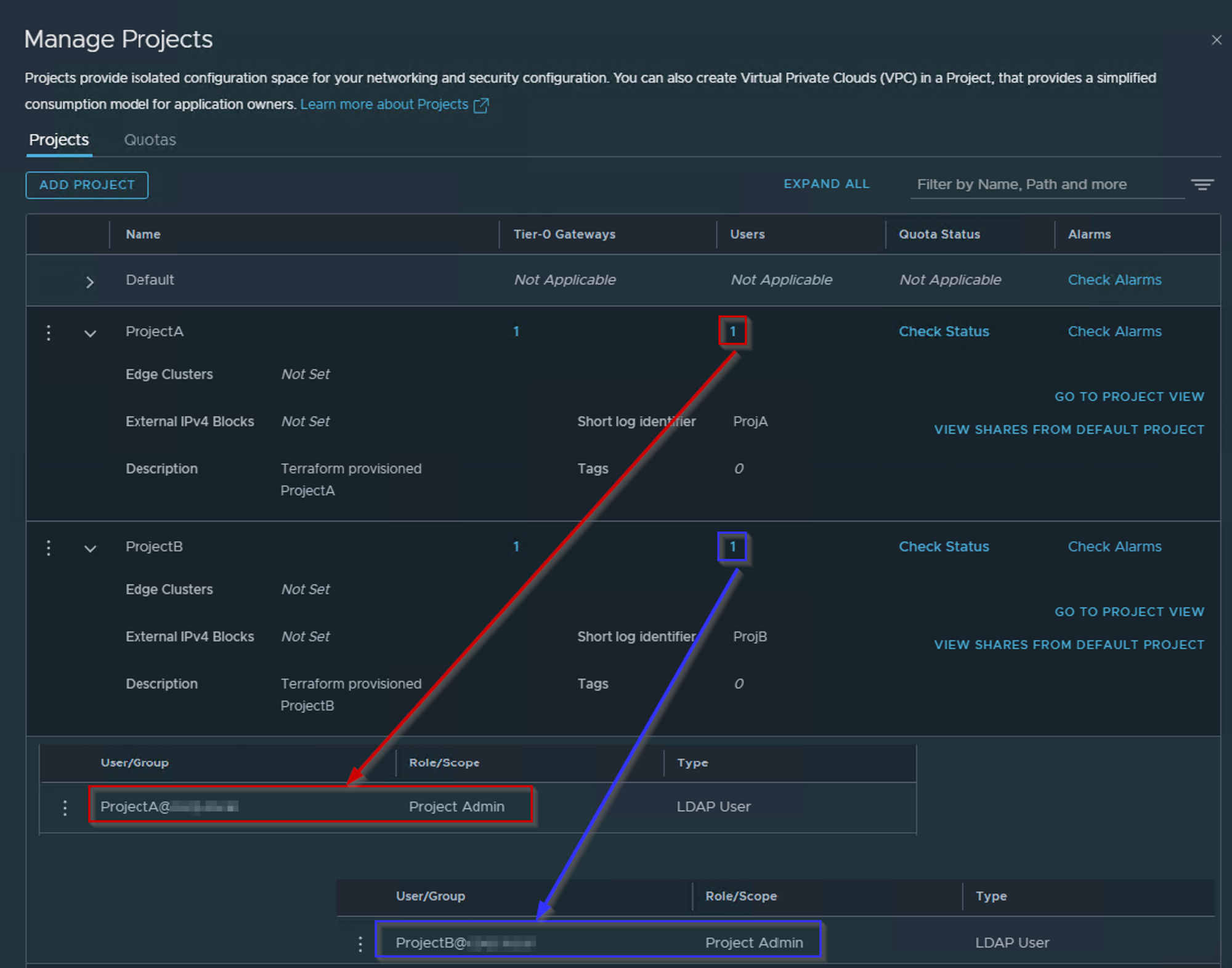Click Check Alarms for Default project

[1114, 280]
